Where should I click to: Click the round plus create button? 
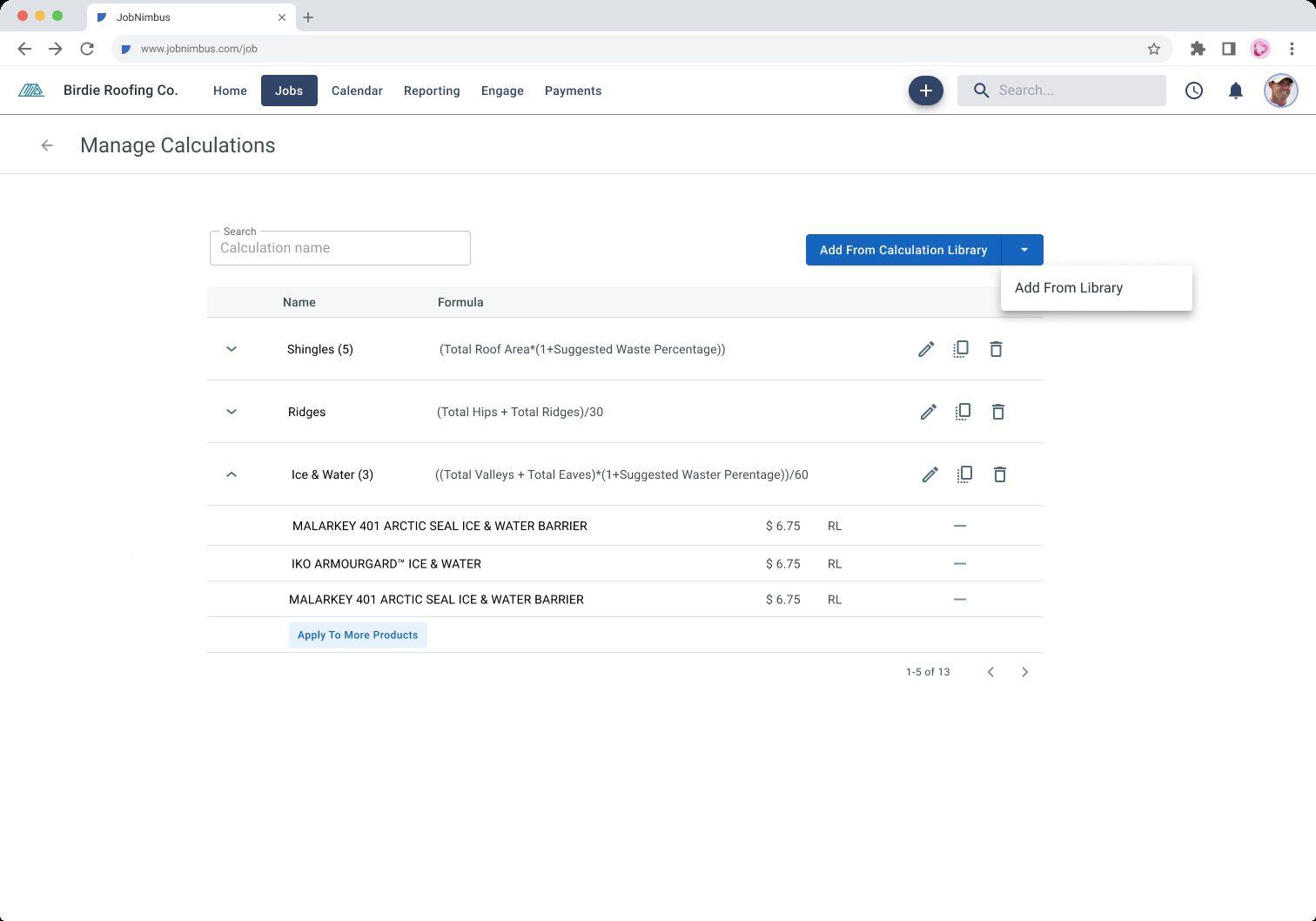tap(926, 91)
